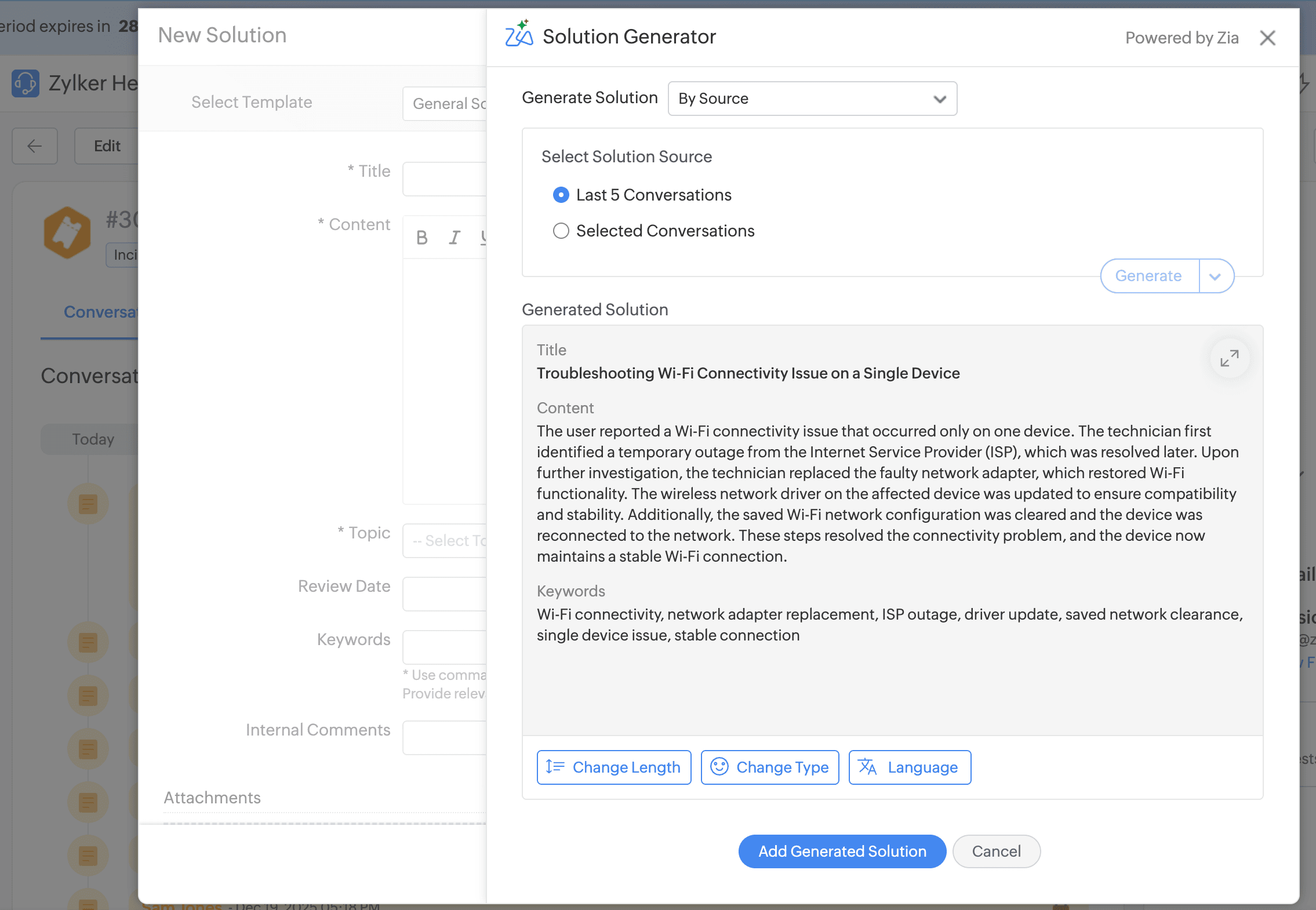Image resolution: width=1316 pixels, height=910 pixels.
Task: Open the Language translation option
Action: 909,767
